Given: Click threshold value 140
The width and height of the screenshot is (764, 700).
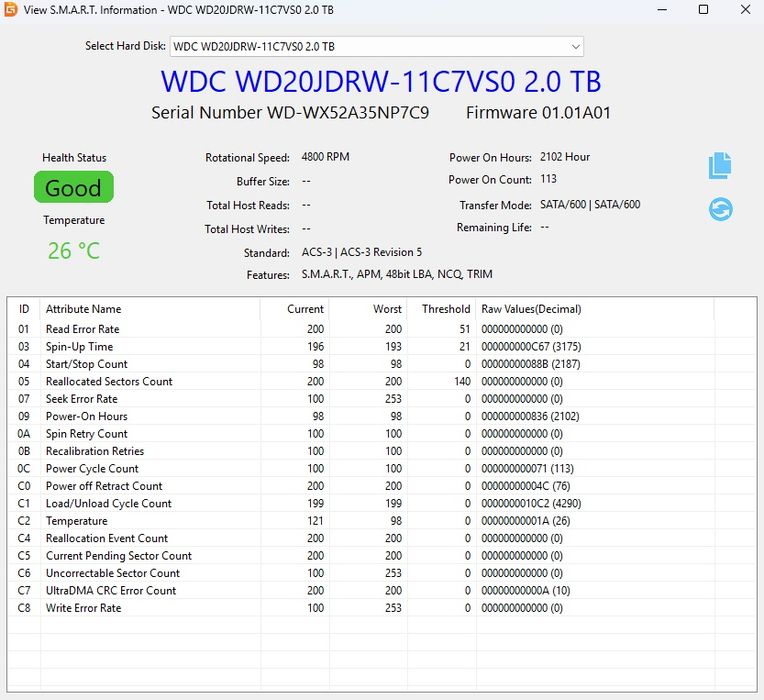Looking at the screenshot, I should (x=462, y=381).
